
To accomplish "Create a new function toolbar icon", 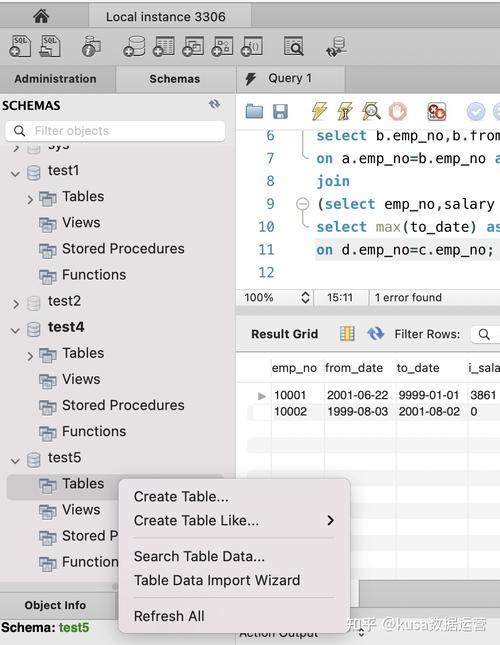I will [252, 46].
